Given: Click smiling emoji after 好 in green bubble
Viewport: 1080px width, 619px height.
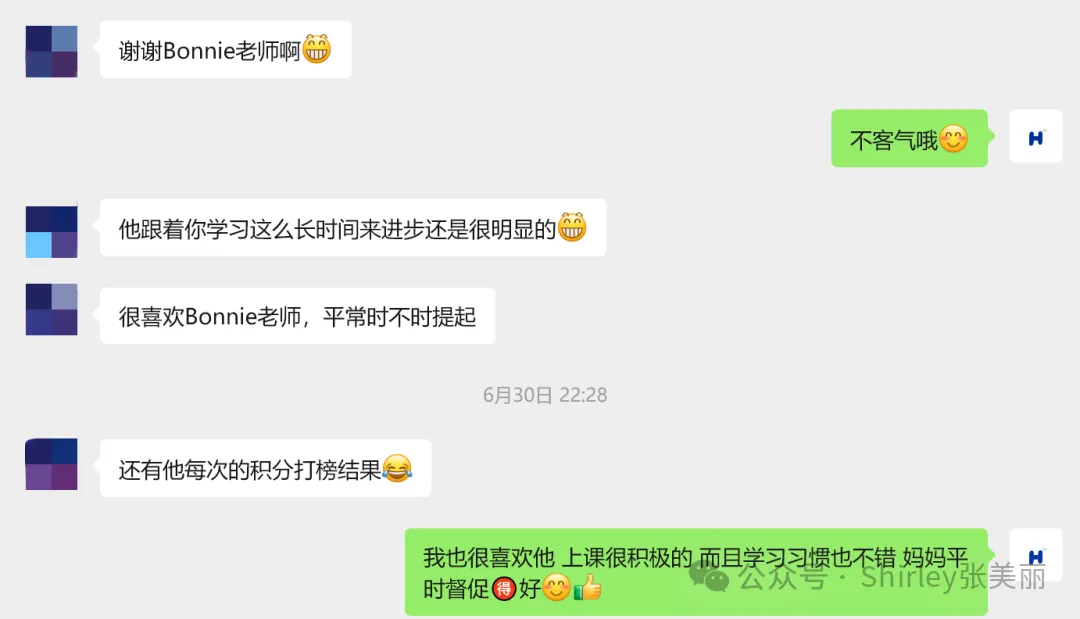Looking at the screenshot, I should pyautogui.click(x=557, y=588).
